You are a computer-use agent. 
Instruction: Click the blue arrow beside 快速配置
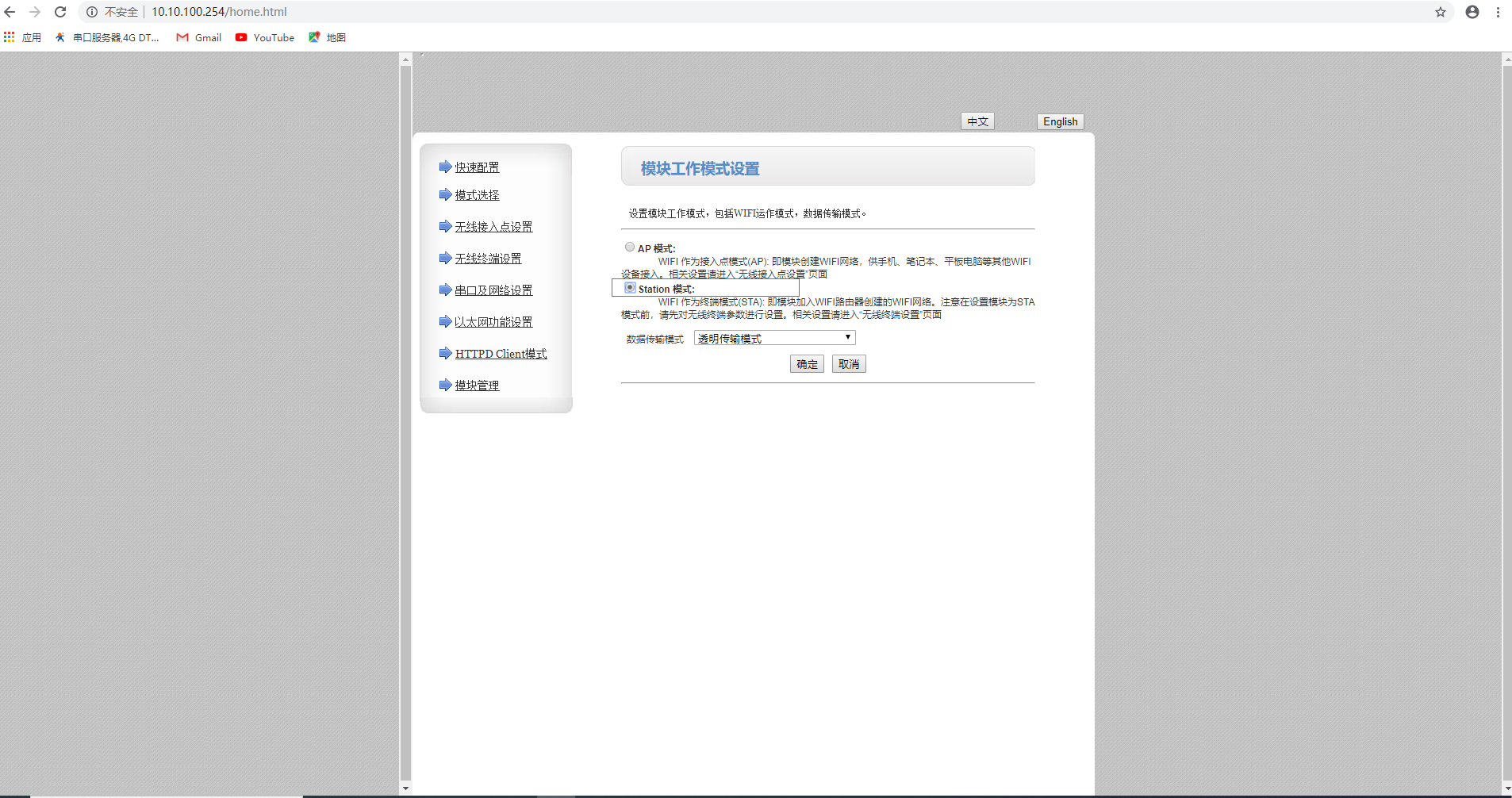tap(445, 167)
